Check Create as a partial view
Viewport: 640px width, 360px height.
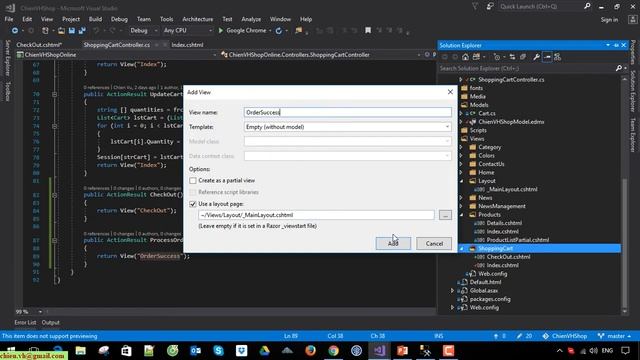click(193, 180)
